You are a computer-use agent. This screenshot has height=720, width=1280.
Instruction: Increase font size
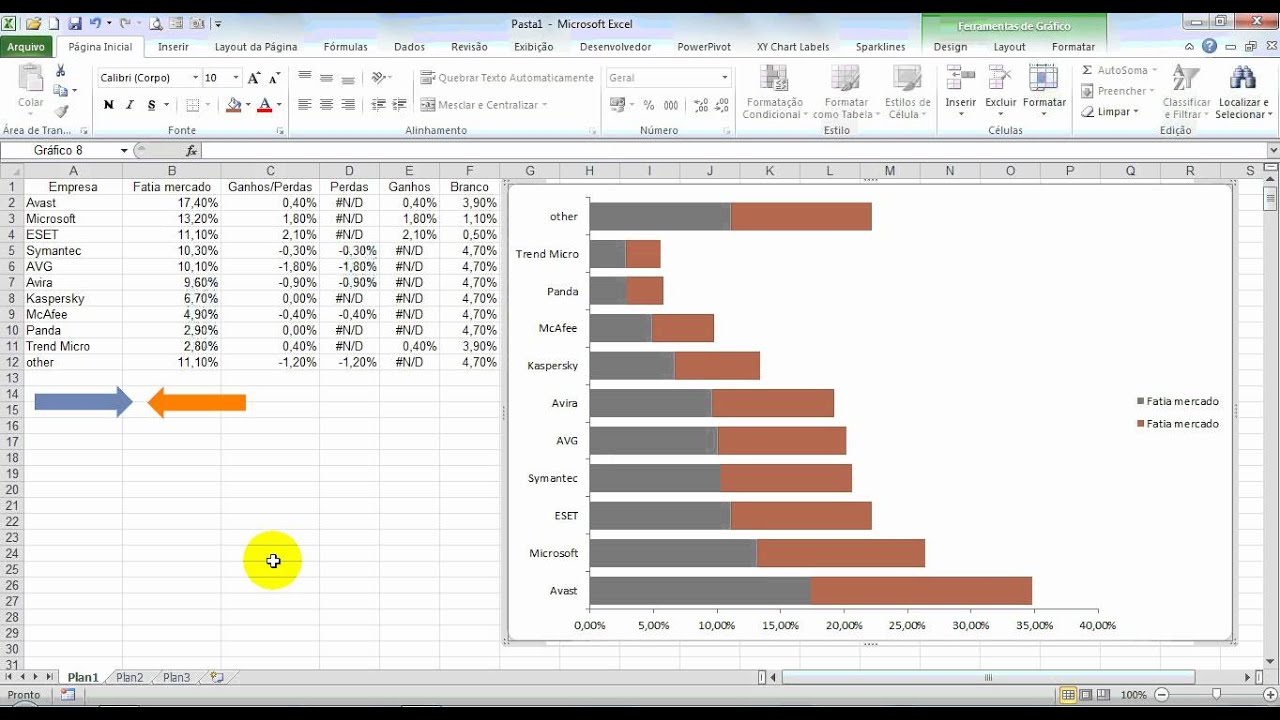(254, 78)
